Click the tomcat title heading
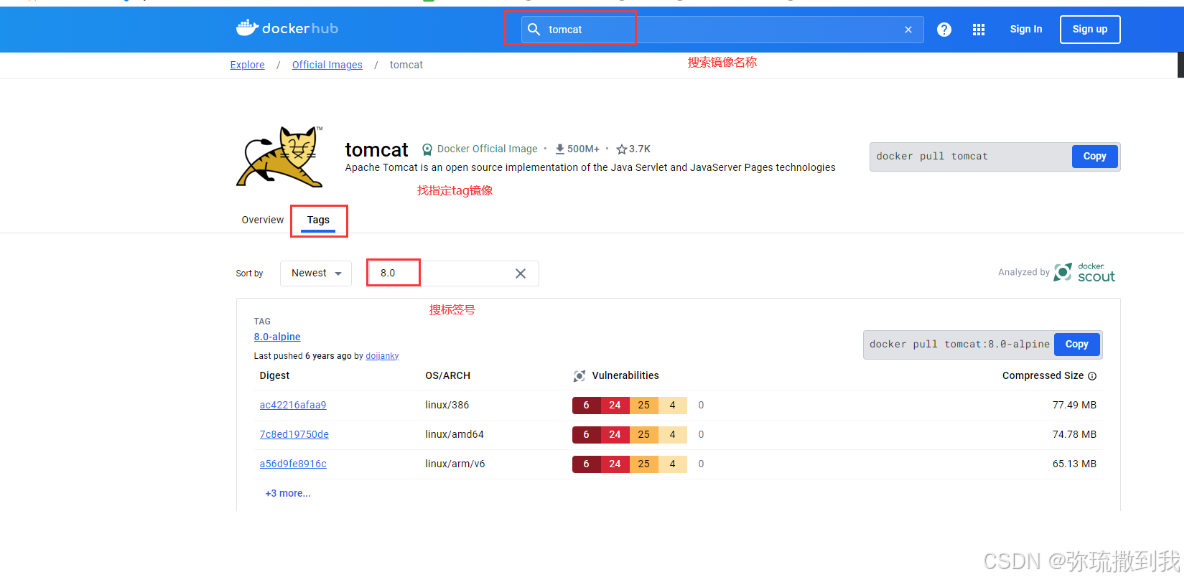This screenshot has height=581, width=1184. [x=377, y=150]
